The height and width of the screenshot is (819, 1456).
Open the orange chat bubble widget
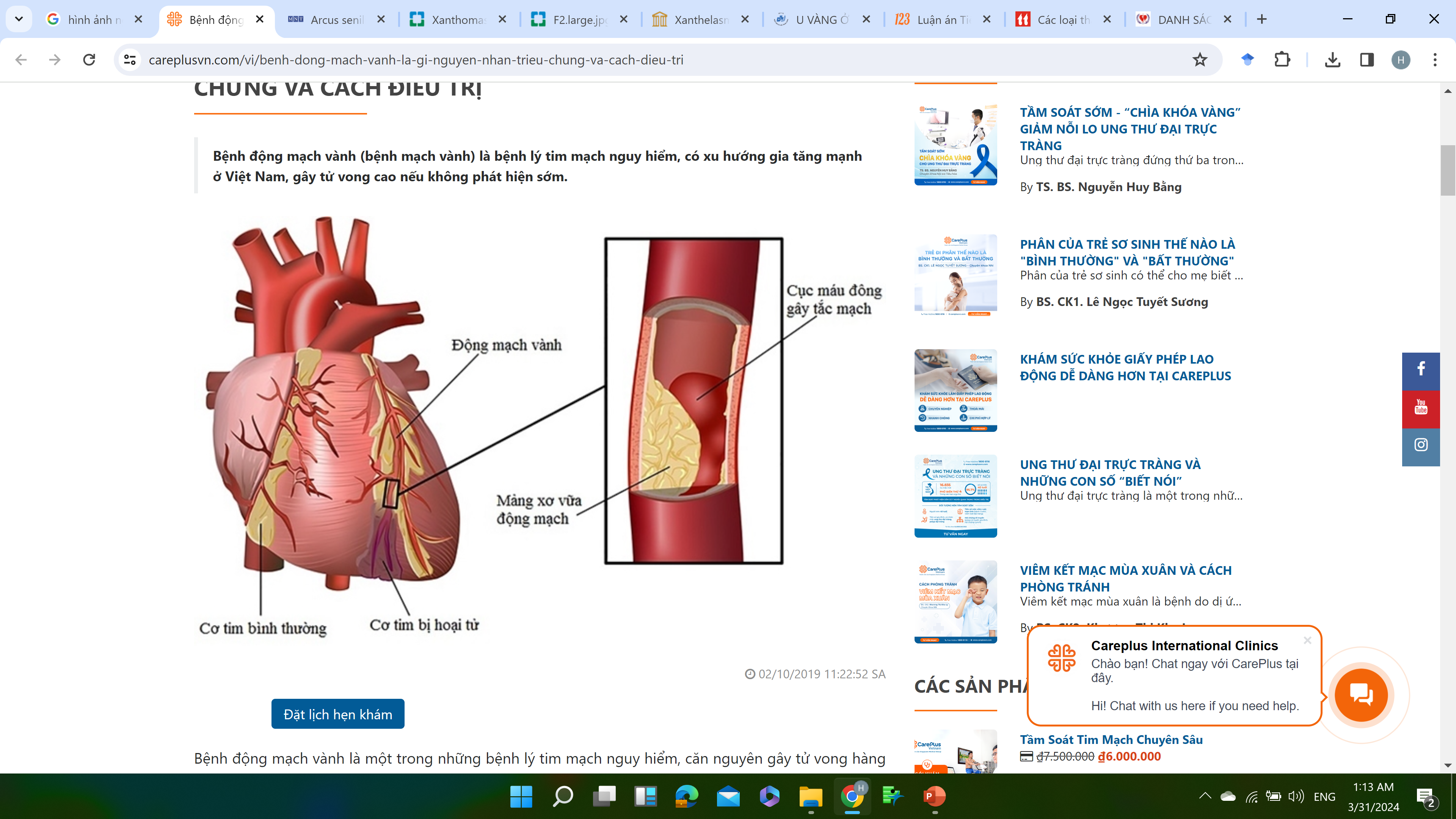coord(1361,695)
